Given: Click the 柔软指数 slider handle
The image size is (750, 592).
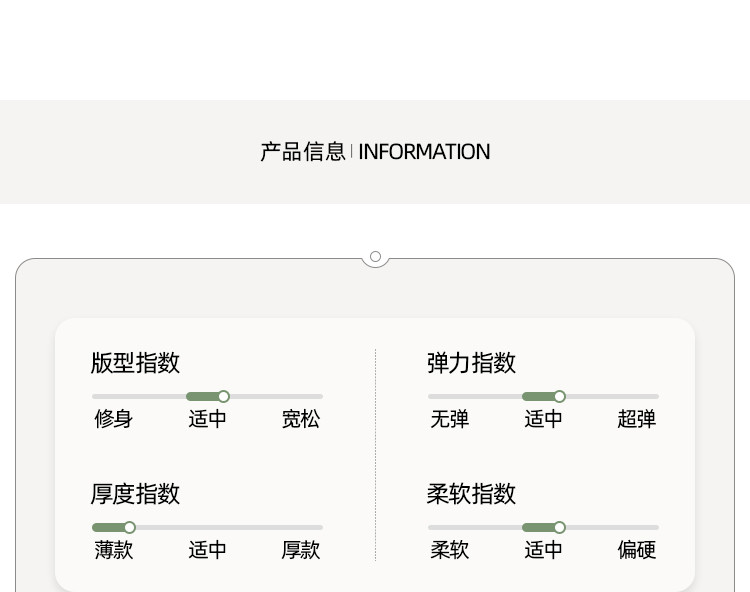Looking at the screenshot, I should point(559,528).
